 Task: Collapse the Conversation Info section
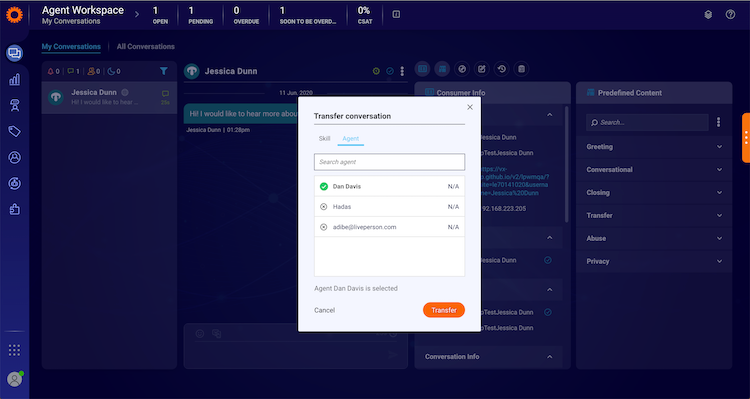tap(550, 356)
